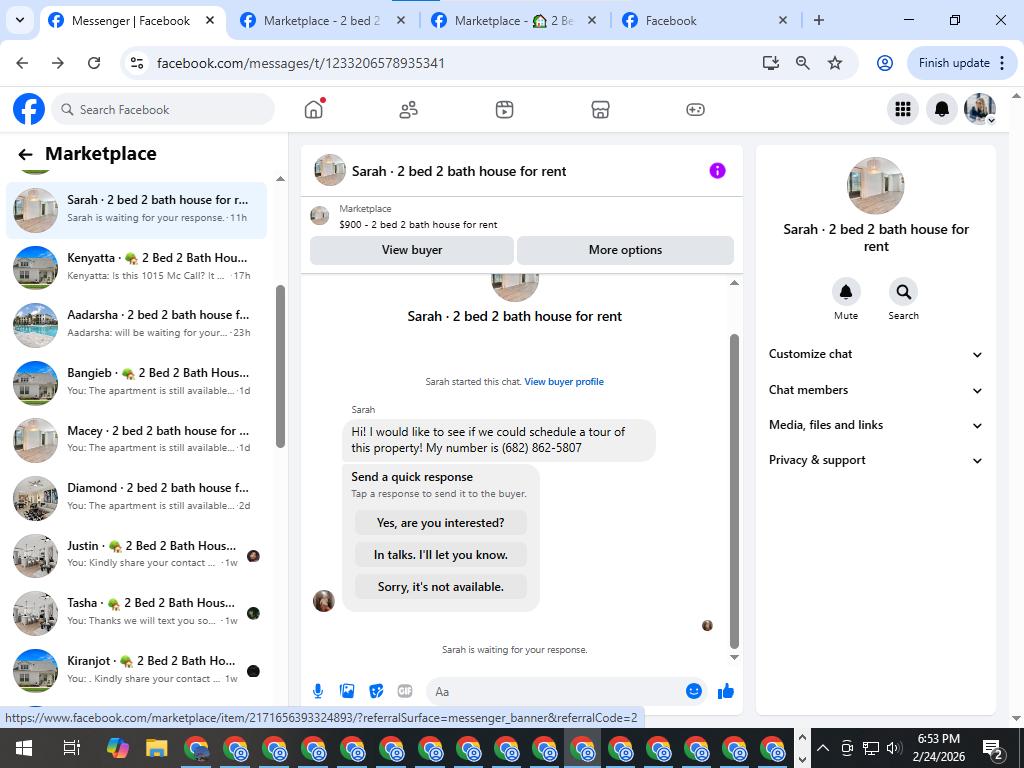Click the conversation list scrollbar
This screenshot has width=1024, height=768.
(x=280, y=366)
